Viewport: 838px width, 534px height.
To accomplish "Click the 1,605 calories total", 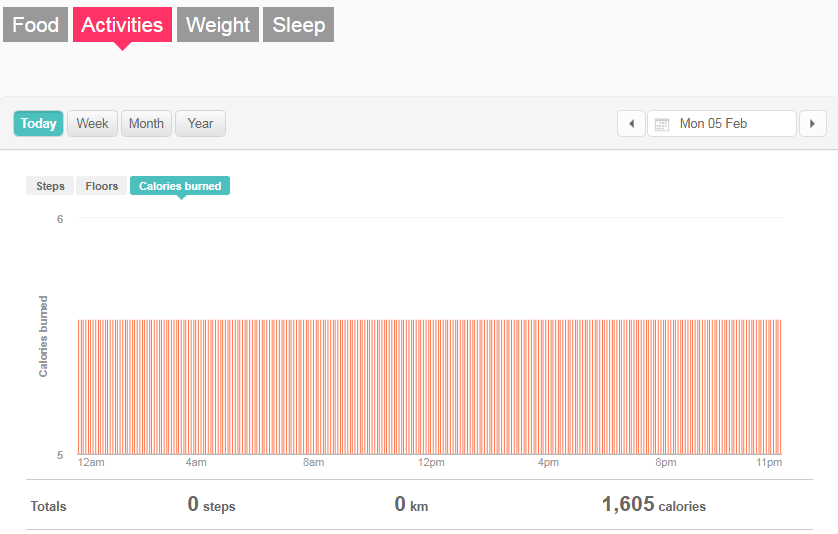I will pyautogui.click(x=653, y=505).
